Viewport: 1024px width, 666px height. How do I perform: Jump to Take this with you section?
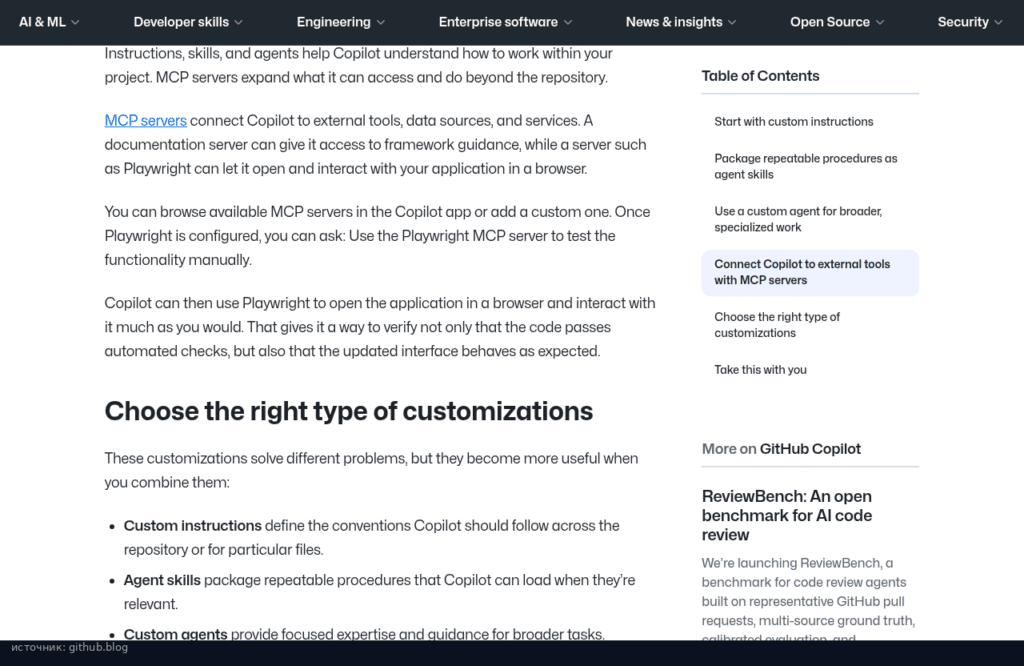(760, 370)
